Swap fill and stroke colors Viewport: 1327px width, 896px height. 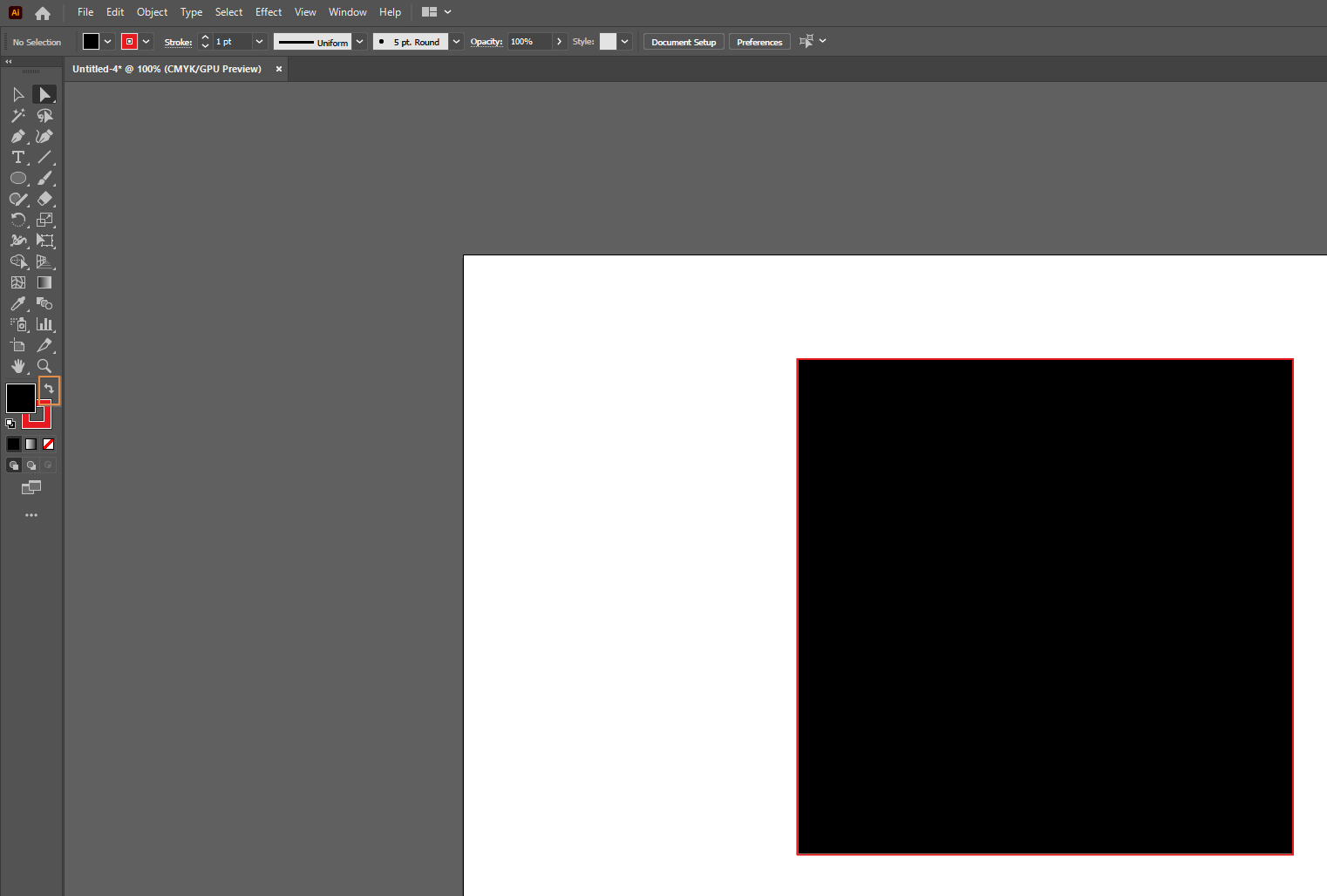pyautogui.click(x=50, y=390)
